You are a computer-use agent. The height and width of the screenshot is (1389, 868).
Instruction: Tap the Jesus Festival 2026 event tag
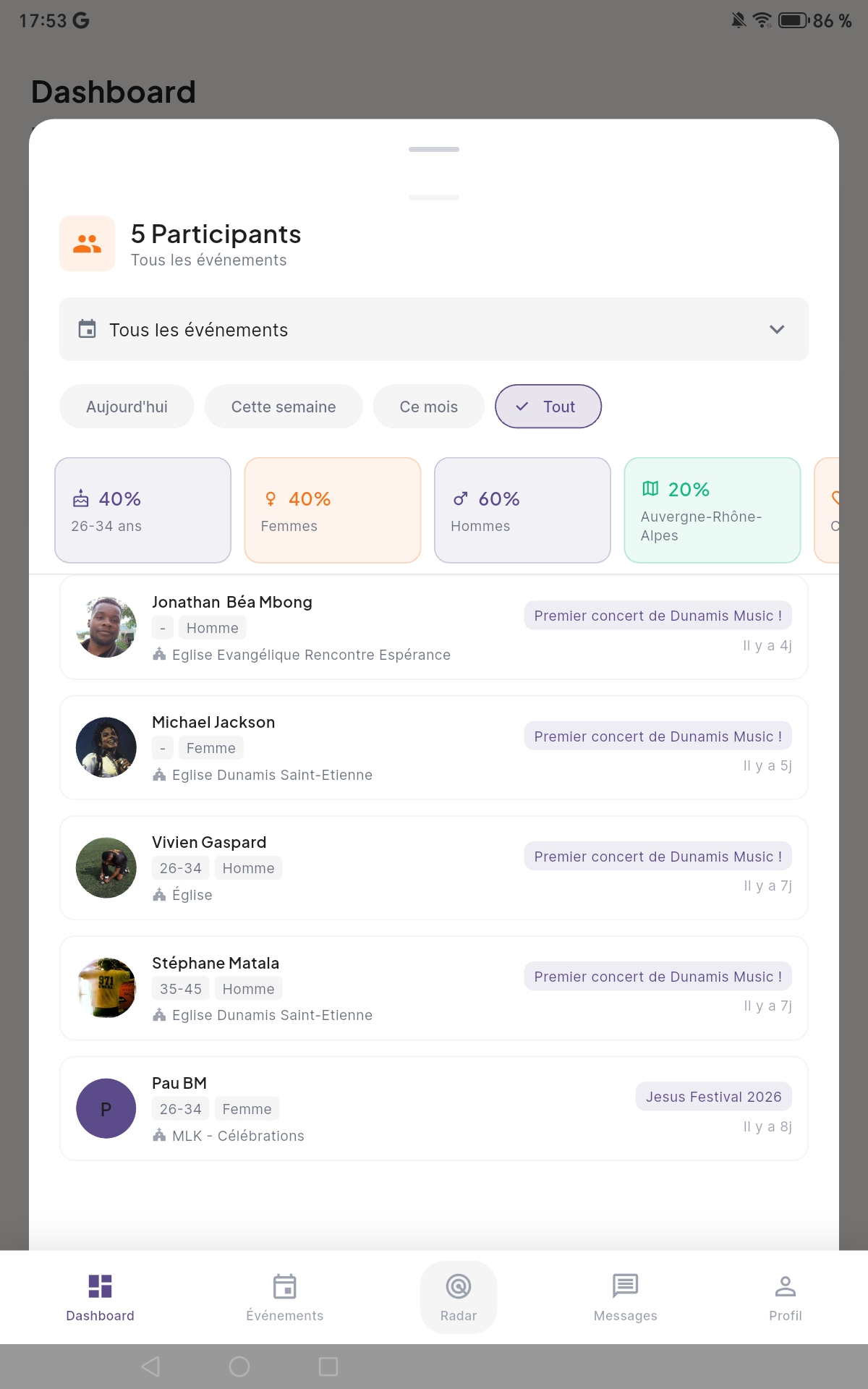click(x=713, y=1097)
